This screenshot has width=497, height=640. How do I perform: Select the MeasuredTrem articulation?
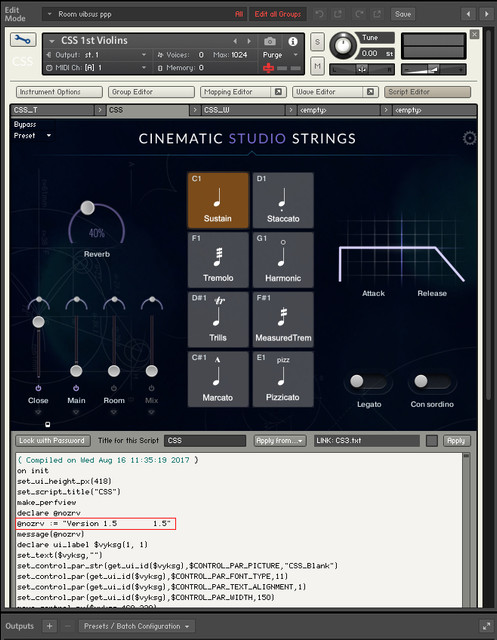(x=283, y=319)
